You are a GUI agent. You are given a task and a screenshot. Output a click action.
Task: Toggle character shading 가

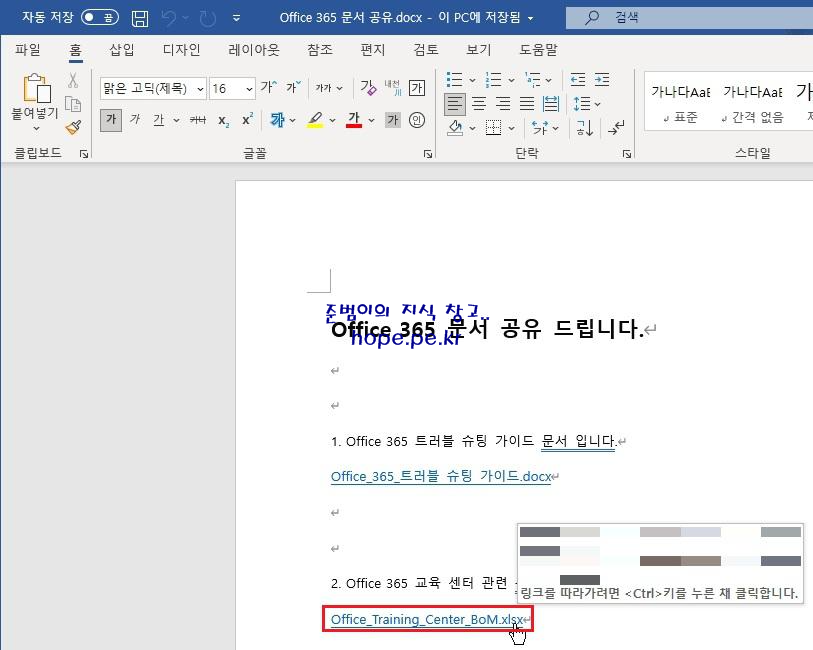[x=393, y=120]
